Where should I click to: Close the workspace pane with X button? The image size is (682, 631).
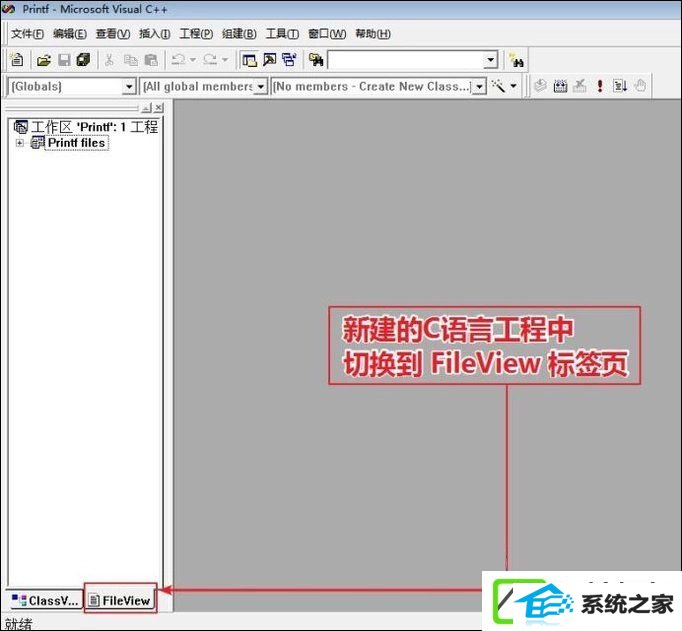pyautogui.click(x=159, y=107)
